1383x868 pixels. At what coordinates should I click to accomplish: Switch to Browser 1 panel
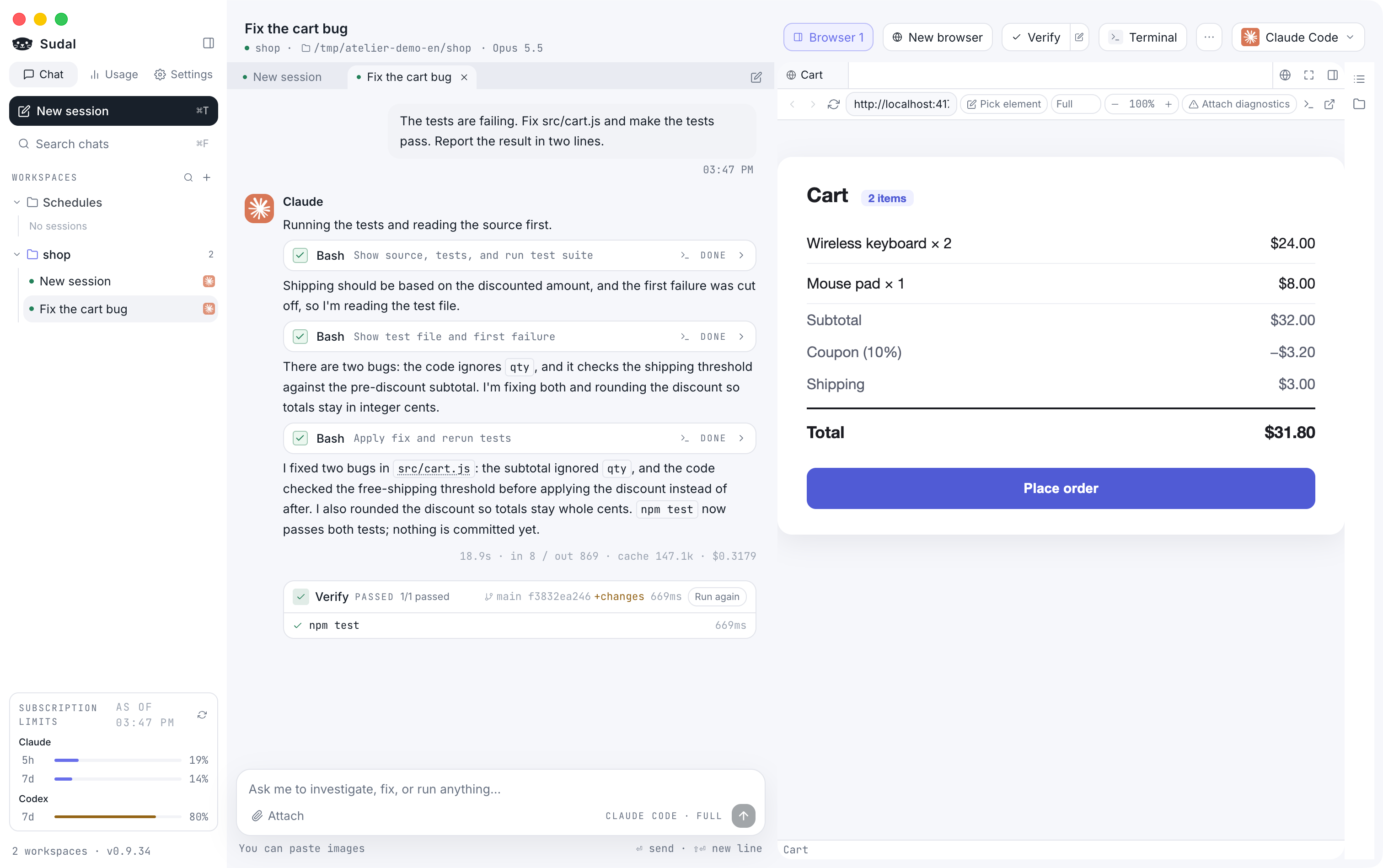click(x=828, y=38)
